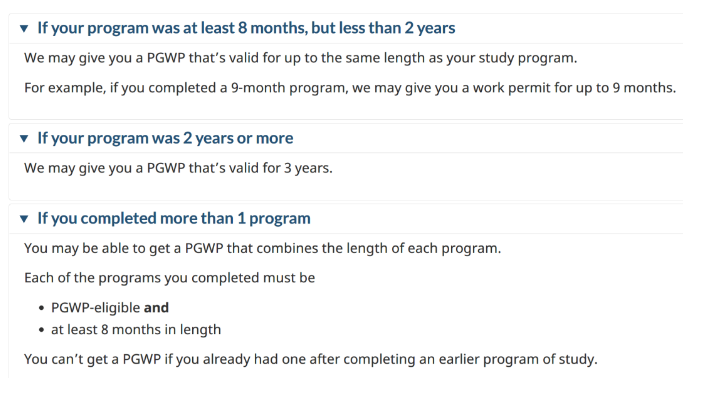Viewport: 721px width, 414px height.
Task: Click the sentence about combining length of each program
Action: pyautogui.click(x=263, y=248)
